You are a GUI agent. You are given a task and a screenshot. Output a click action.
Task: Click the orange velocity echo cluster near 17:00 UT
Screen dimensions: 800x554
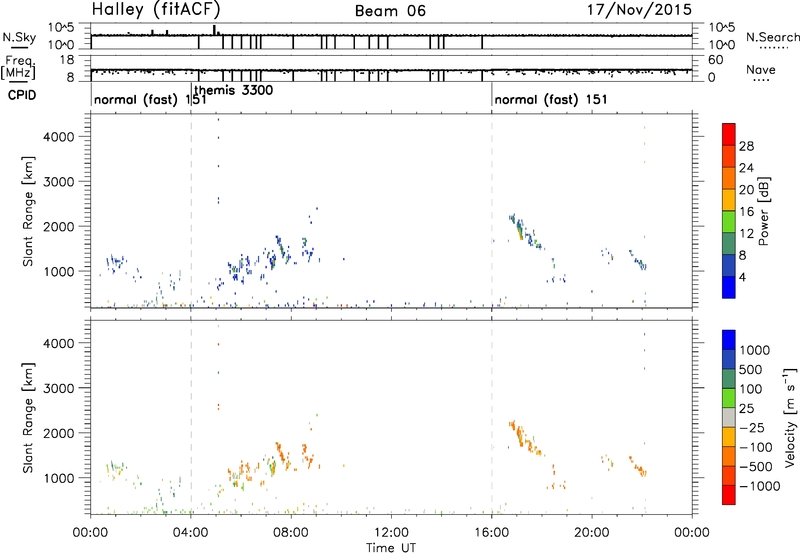pos(526,438)
